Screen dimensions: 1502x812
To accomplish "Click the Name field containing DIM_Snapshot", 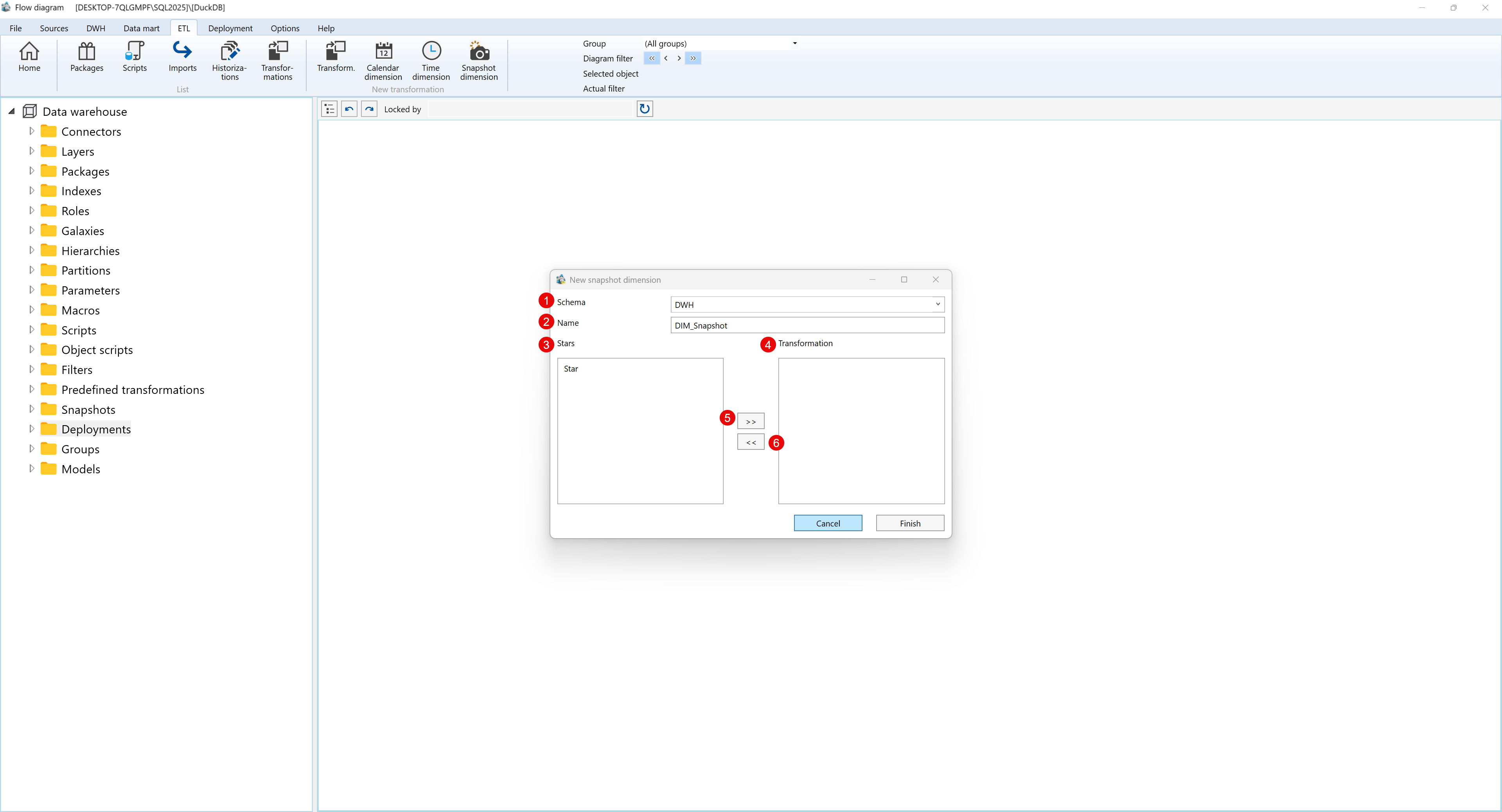I will [x=807, y=325].
